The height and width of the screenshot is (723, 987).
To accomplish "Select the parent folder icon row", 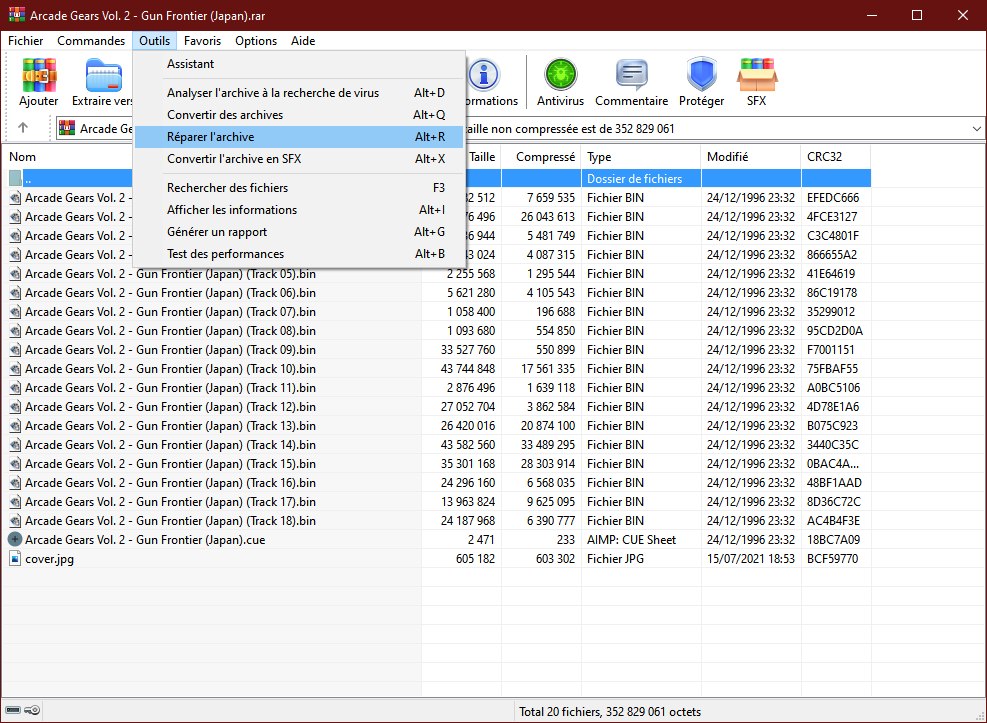I will 15,178.
